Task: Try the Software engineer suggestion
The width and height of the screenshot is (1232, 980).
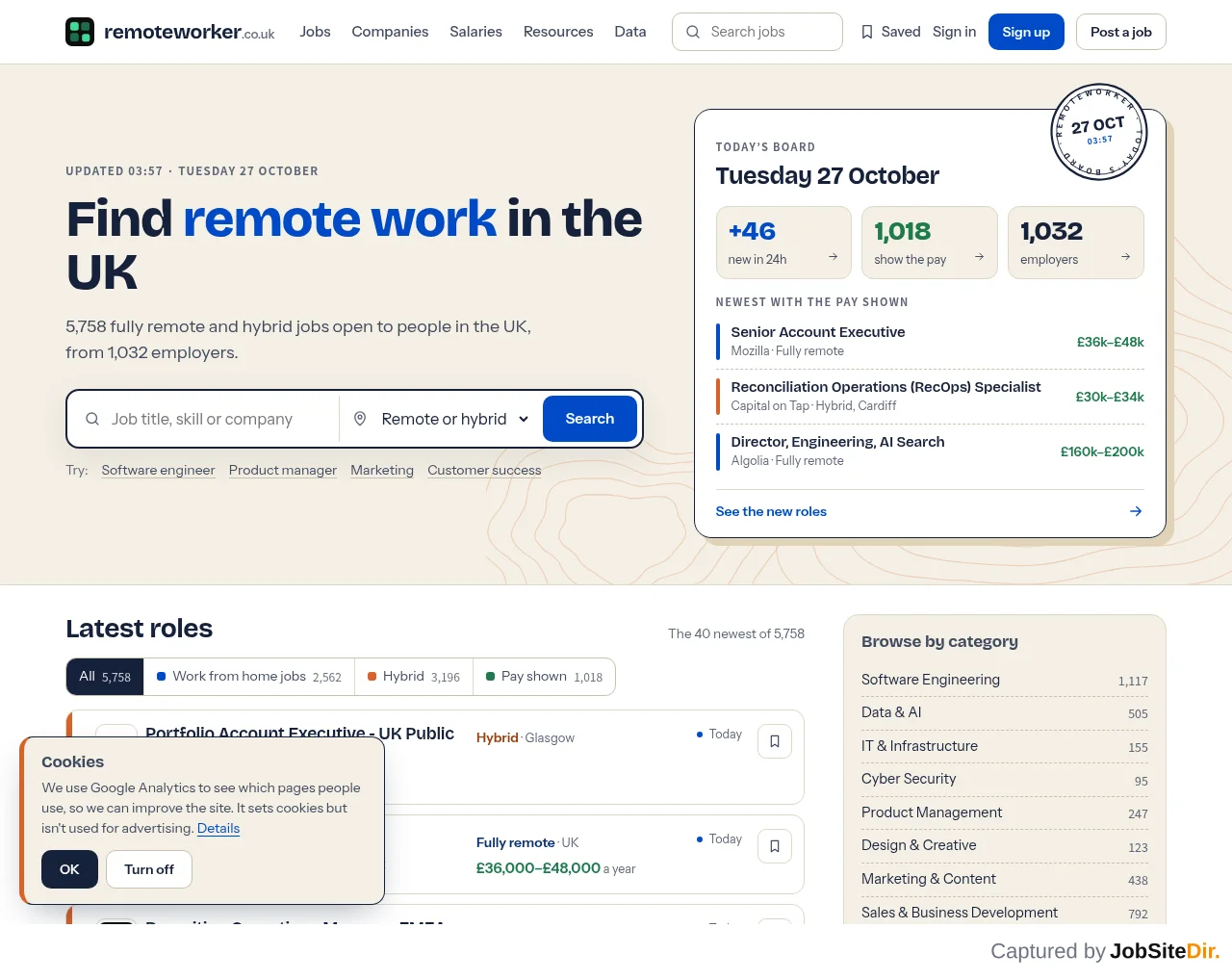Action: click(x=158, y=470)
